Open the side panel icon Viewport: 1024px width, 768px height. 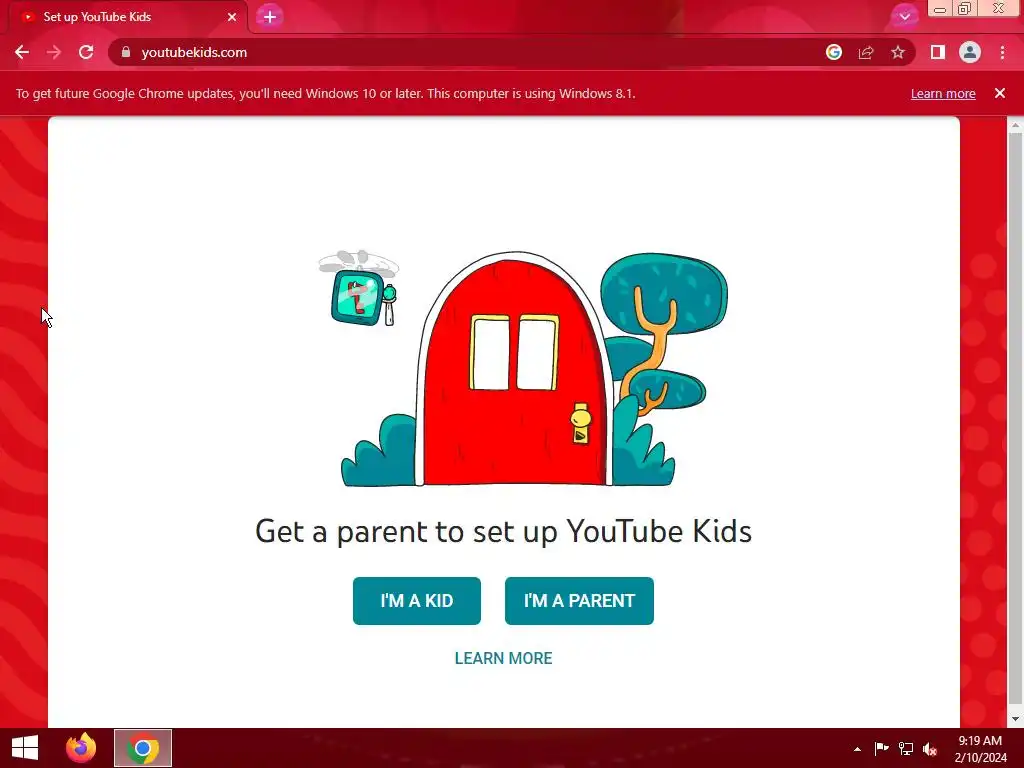pos(938,52)
